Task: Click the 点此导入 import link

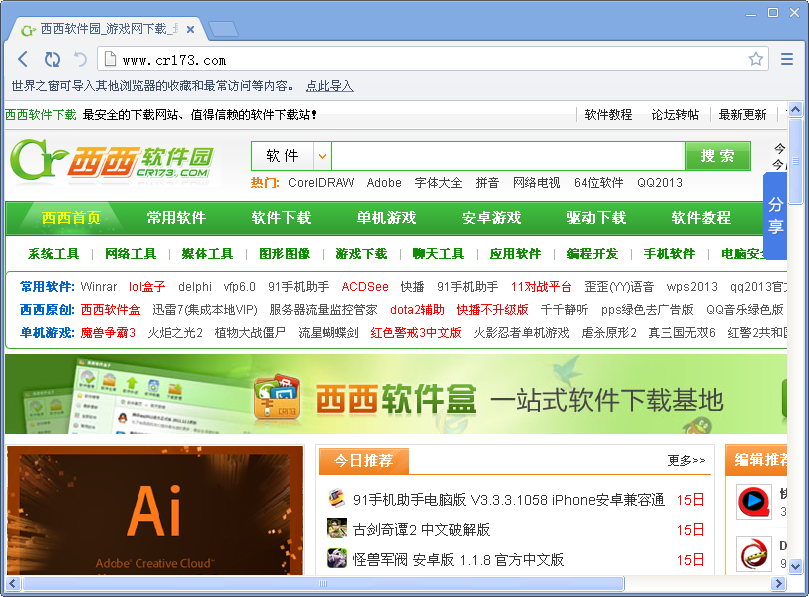Action: pyautogui.click(x=329, y=86)
